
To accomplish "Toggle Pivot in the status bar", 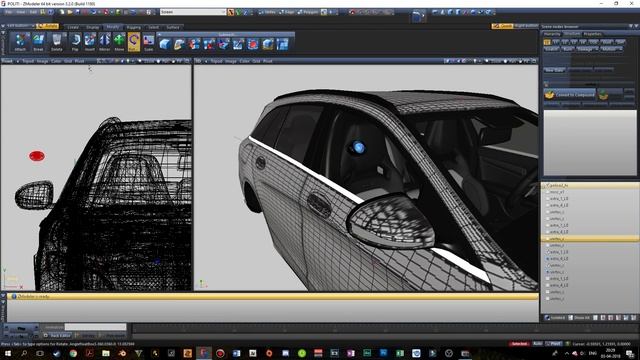I will [553, 344].
